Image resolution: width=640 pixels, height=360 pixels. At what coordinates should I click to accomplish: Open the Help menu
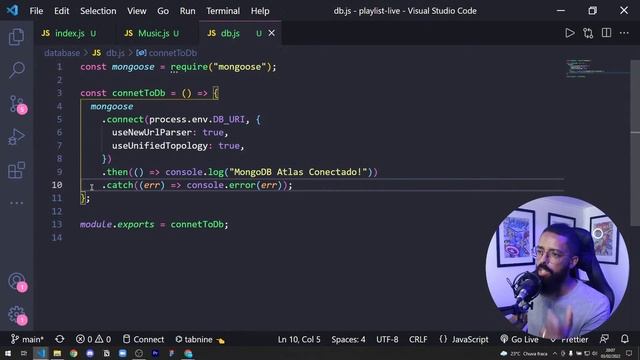click(260, 11)
